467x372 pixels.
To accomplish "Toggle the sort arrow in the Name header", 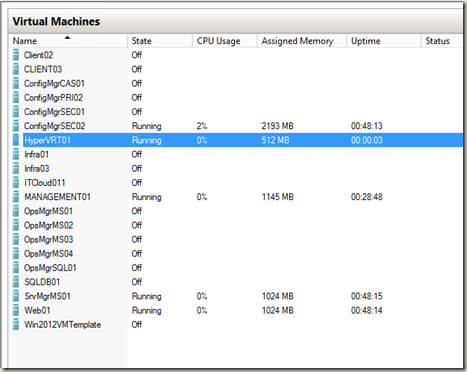I will point(67,38).
